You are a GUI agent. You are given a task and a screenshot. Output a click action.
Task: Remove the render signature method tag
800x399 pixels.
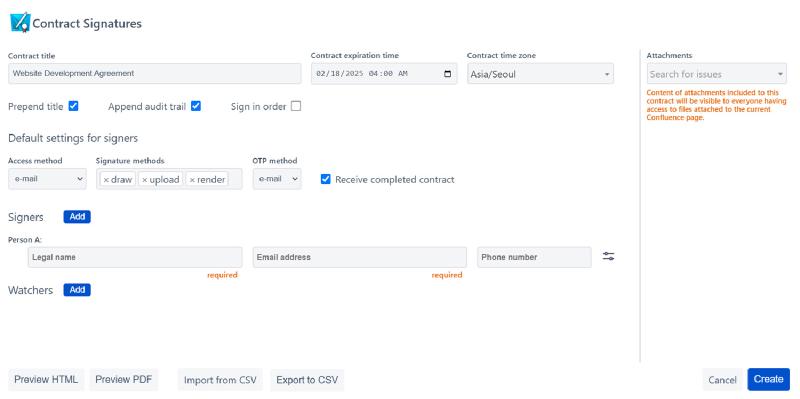pyautogui.click(x=192, y=180)
